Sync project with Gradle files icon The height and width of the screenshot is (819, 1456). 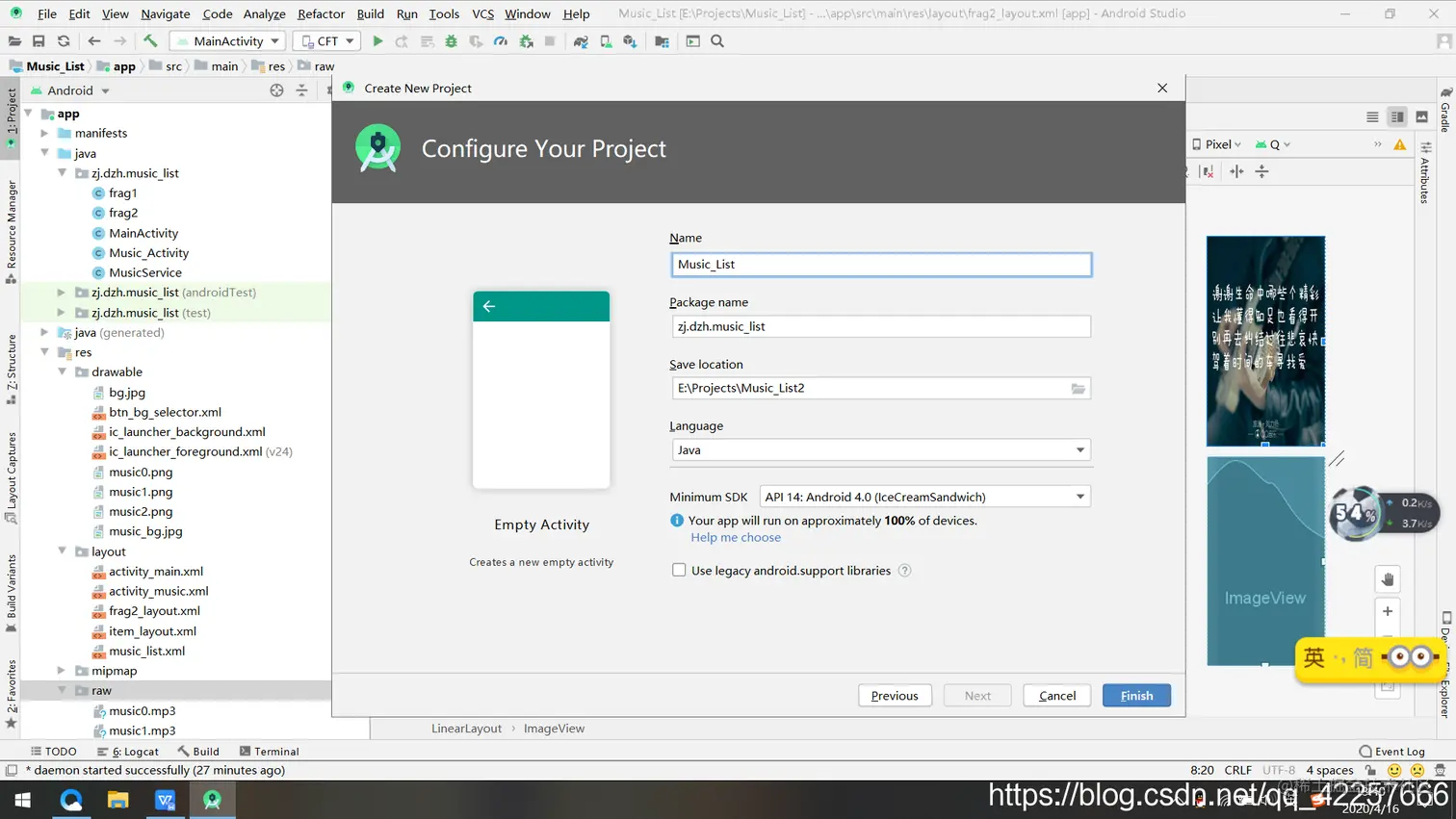[x=581, y=41]
